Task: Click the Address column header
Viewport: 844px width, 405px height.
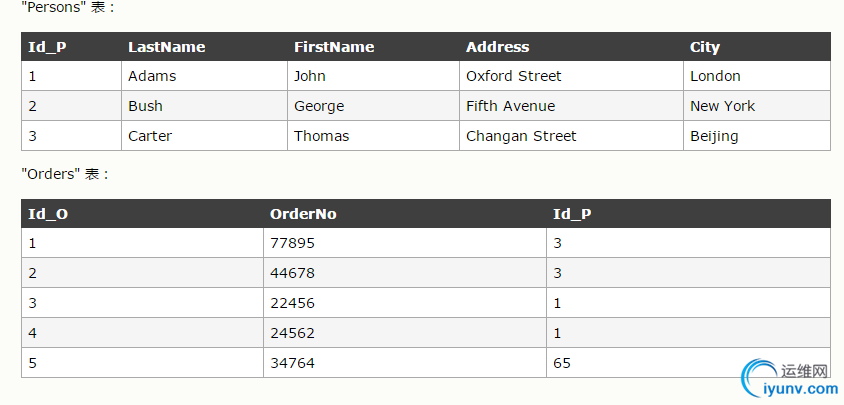Action: tap(497, 47)
